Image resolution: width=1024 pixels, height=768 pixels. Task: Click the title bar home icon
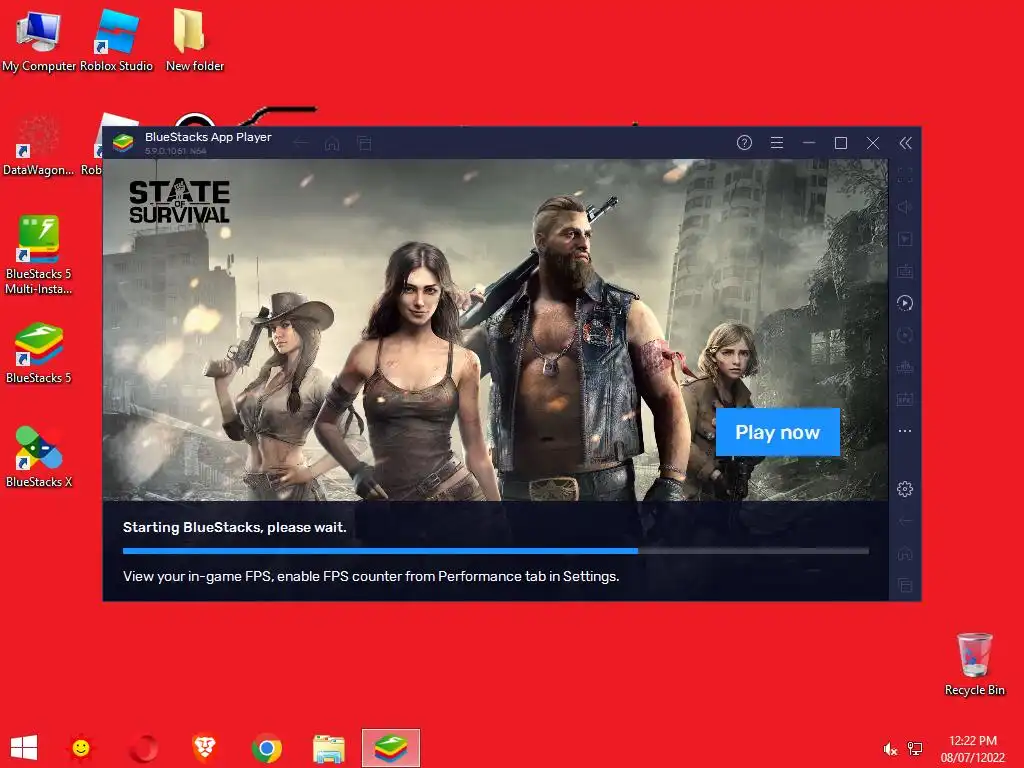[x=332, y=143]
